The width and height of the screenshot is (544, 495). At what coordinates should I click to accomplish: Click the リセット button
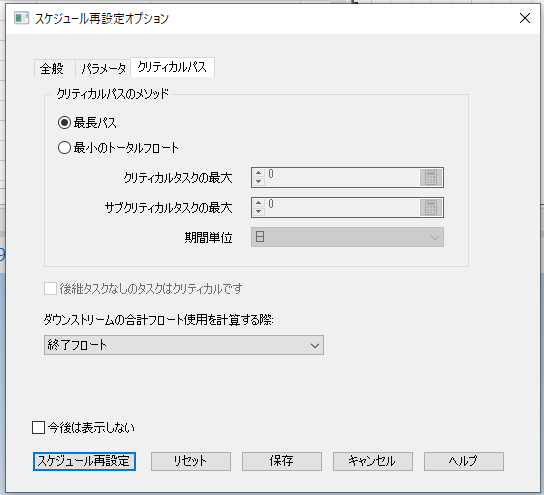tap(190, 461)
